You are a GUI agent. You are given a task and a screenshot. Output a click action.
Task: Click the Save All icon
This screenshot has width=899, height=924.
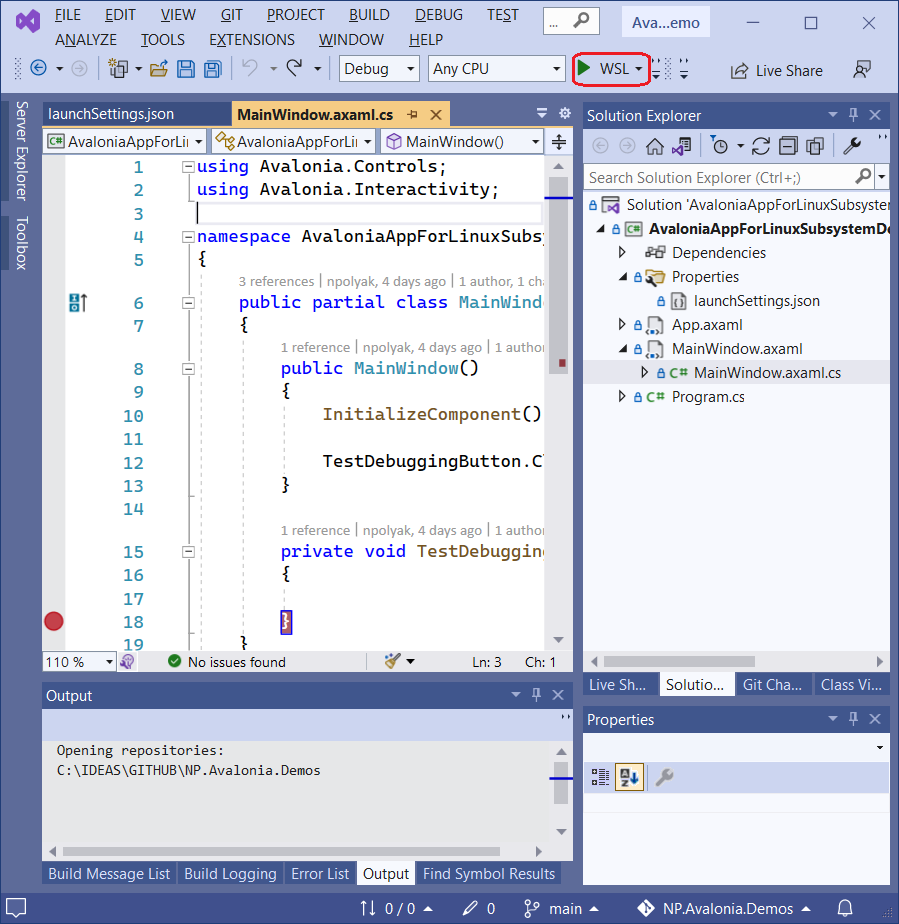tap(213, 69)
